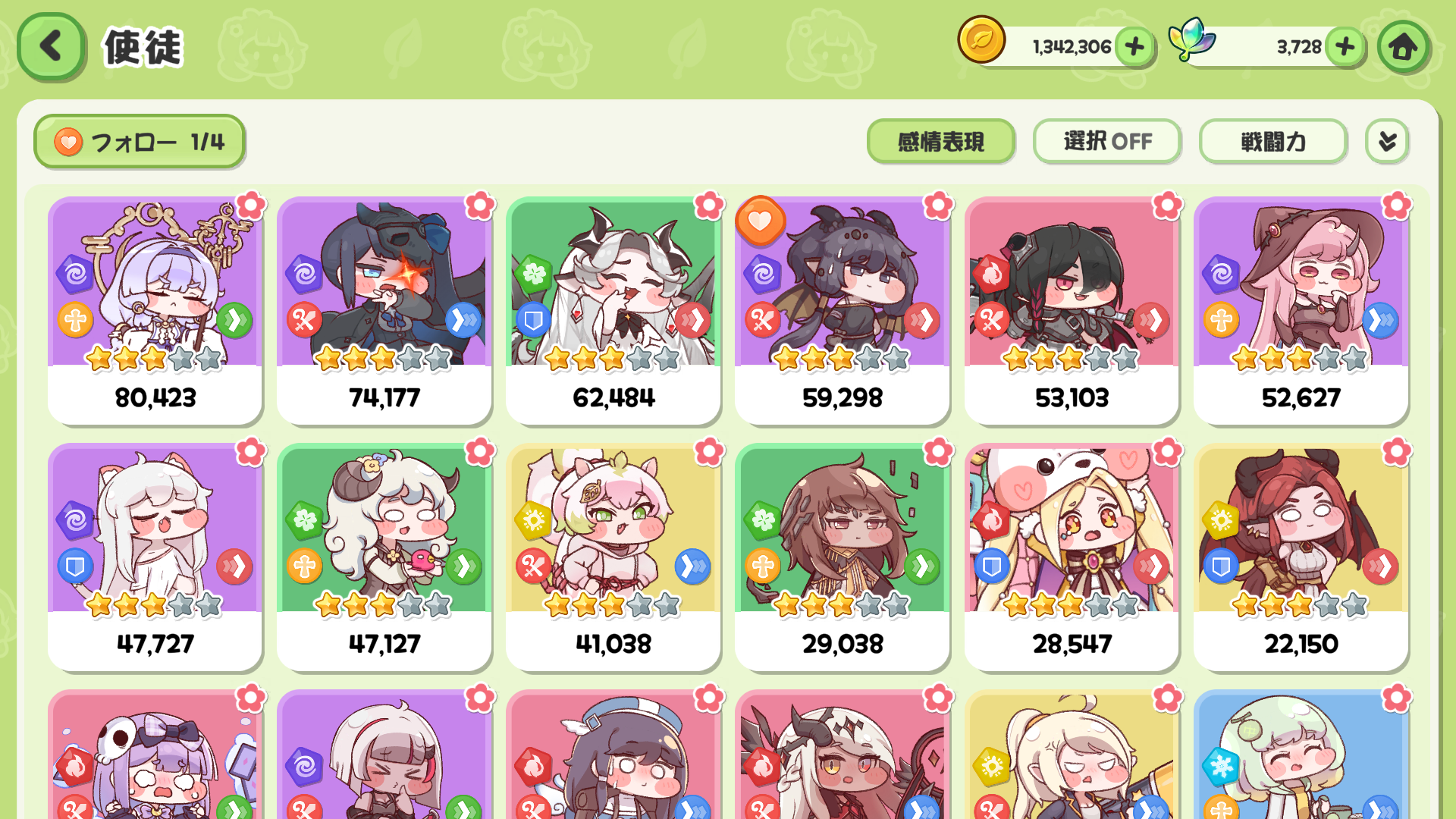This screenshot has height=819, width=1456.
Task: Open the witch character card showing 52,627
Action: [1301, 311]
